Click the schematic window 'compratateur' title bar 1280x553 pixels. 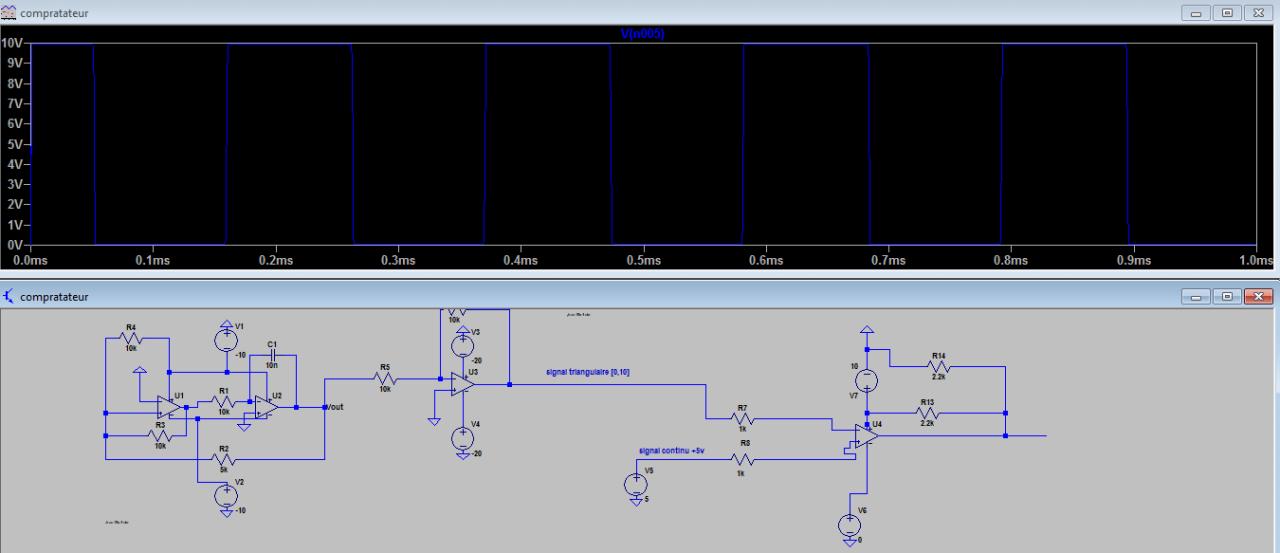coord(640,297)
